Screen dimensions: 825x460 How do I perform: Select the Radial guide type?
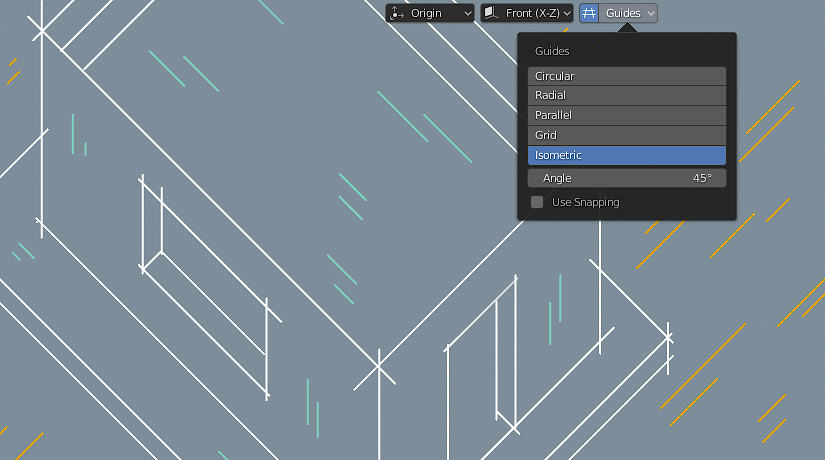pyautogui.click(x=626, y=96)
